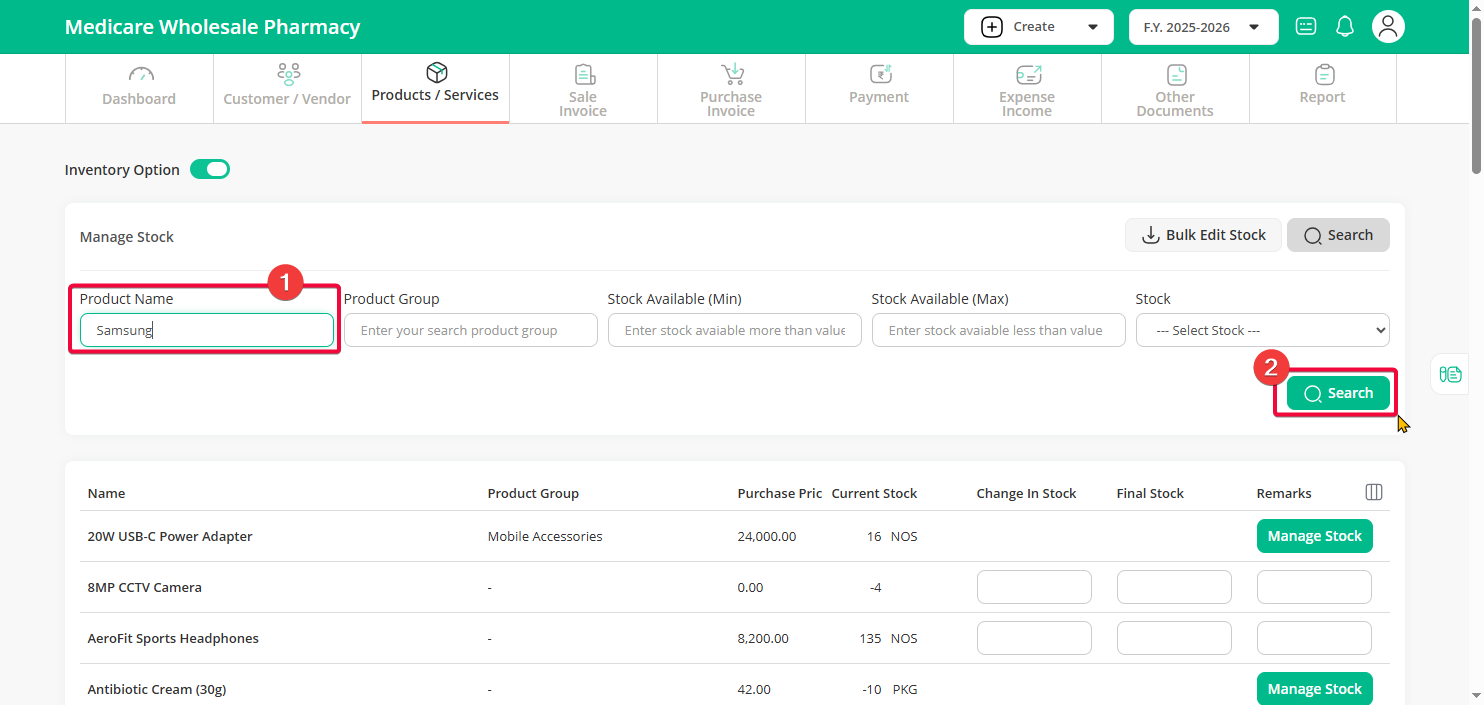Toggle the Inventory Option switch
This screenshot has width=1484, height=705.
pyautogui.click(x=210, y=170)
